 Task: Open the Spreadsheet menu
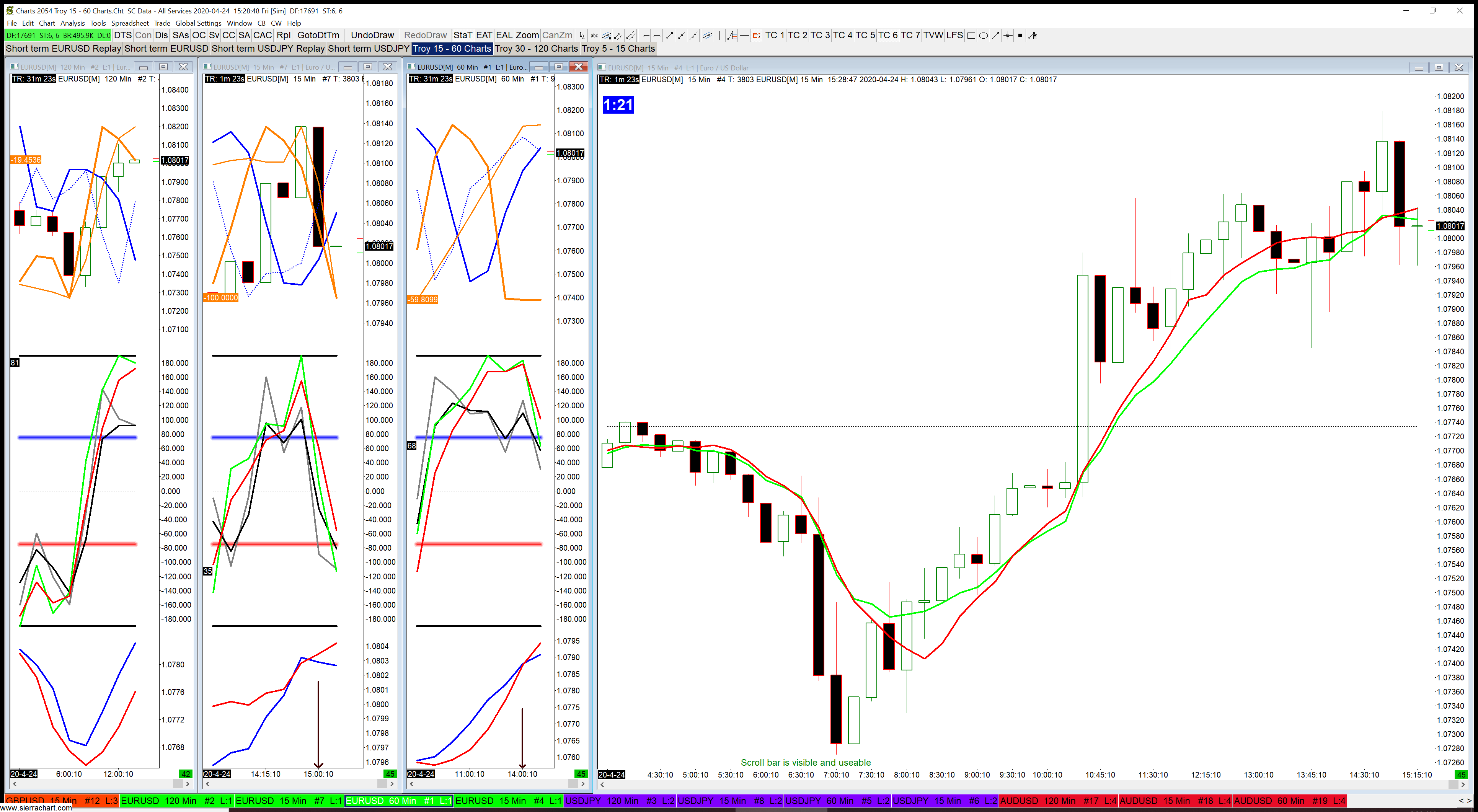[130, 23]
